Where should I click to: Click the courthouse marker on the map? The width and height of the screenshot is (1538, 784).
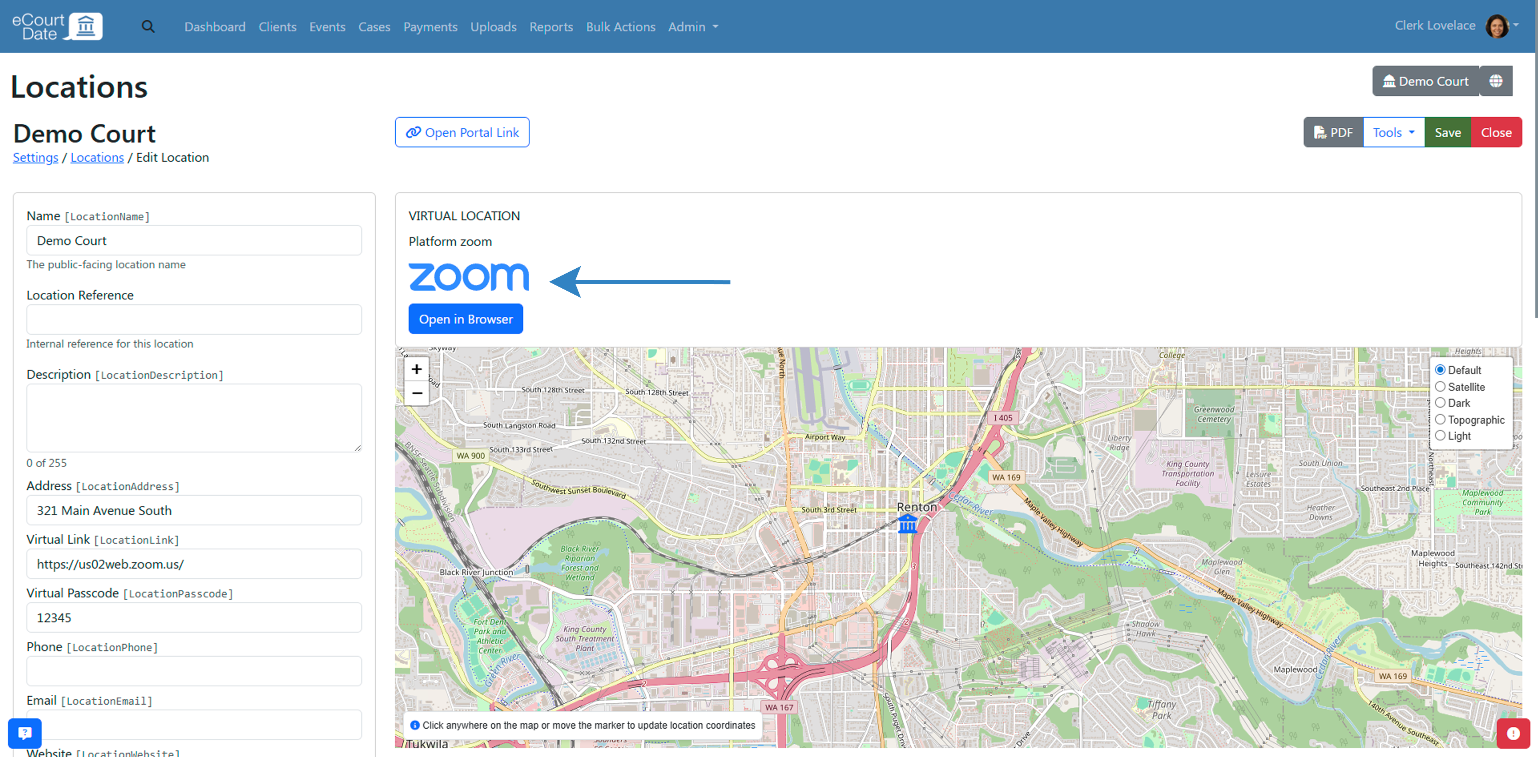908,524
